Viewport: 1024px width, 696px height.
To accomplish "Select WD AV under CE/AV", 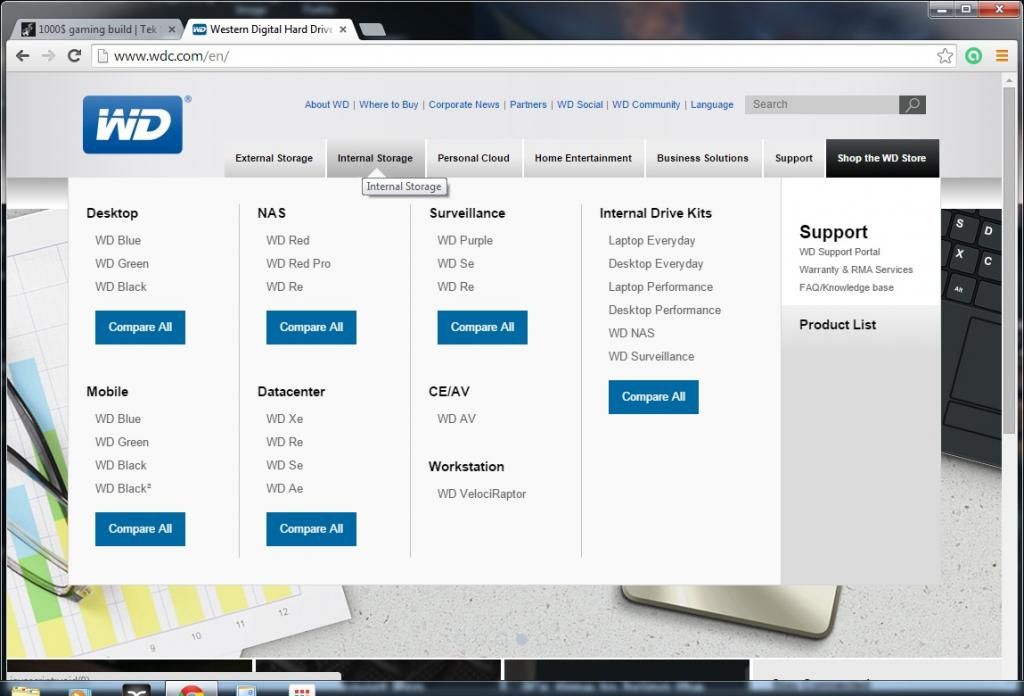I will (x=456, y=419).
